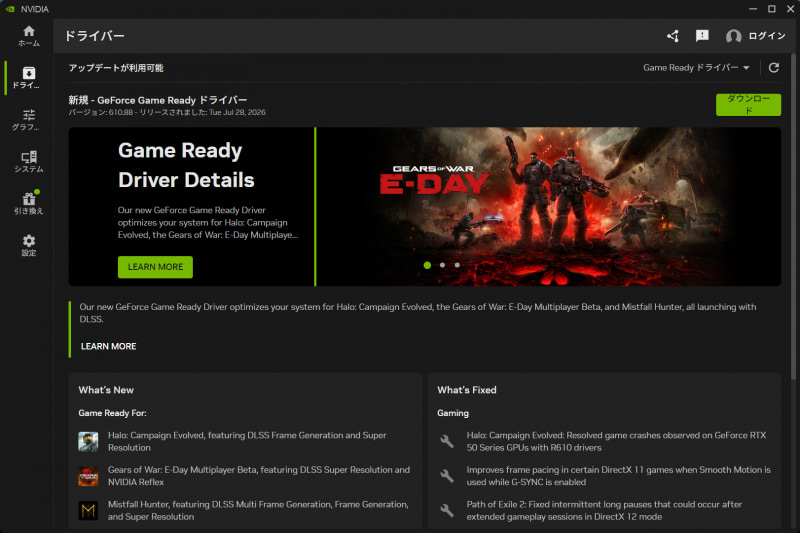This screenshot has height=533, width=800.
Task: Click the Gears of War E-Day banner image
Action: (x=548, y=206)
